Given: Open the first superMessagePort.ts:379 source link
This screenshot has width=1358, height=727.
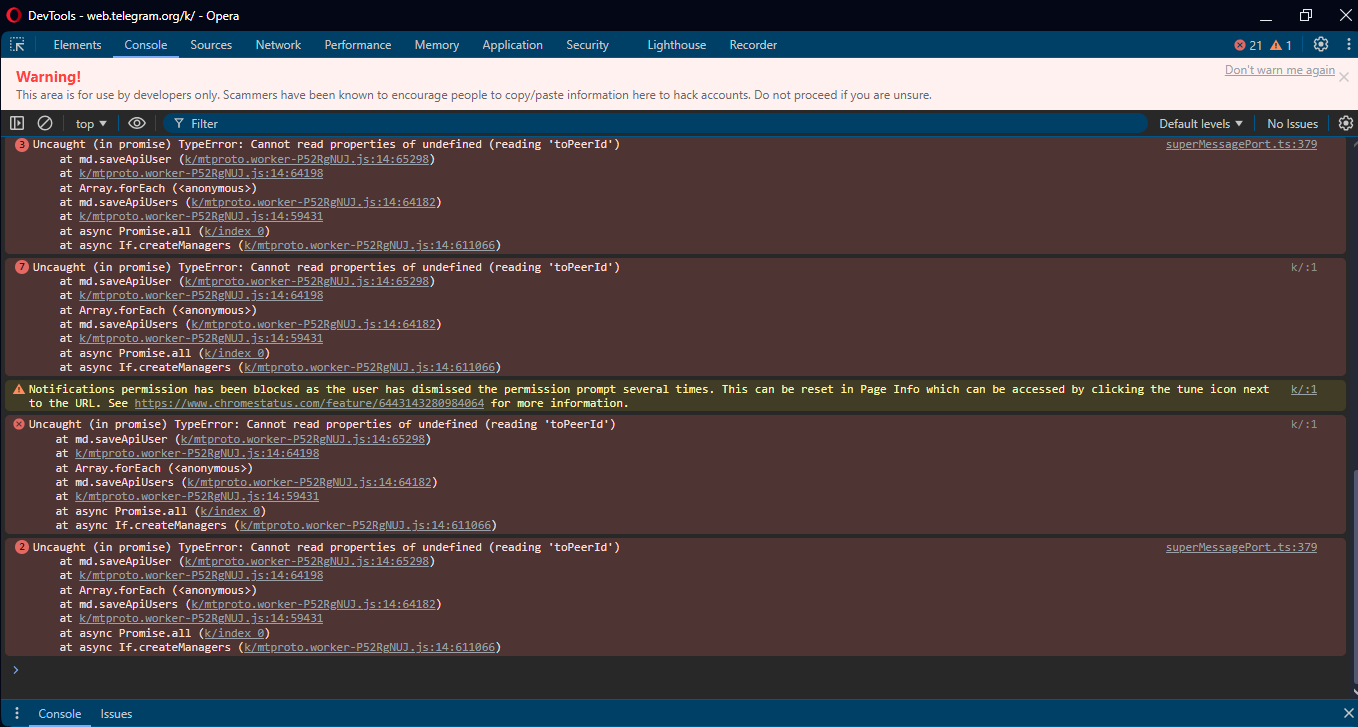Looking at the screenshot, I should pos(1241,145).
